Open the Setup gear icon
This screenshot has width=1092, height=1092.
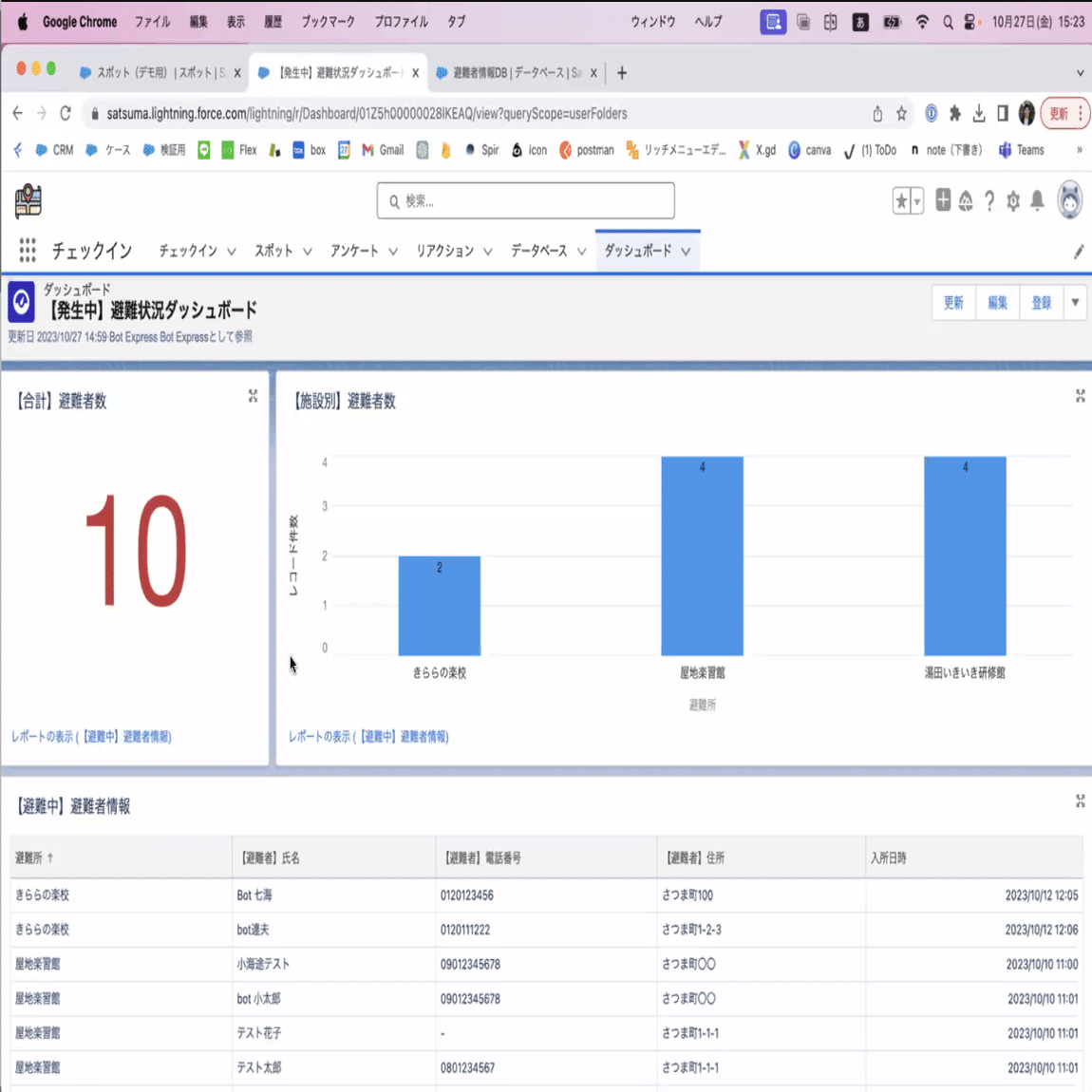pyautogui.click(x=1013, y=201)
